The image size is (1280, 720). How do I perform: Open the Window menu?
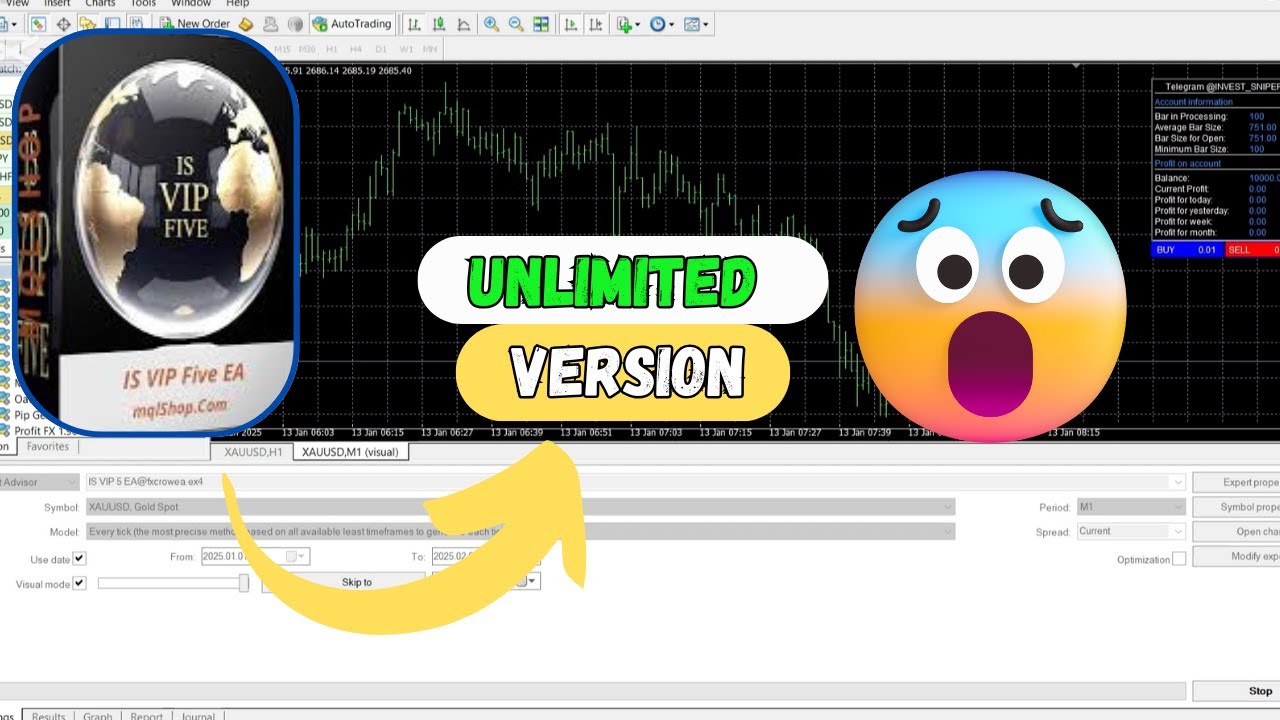190,4
